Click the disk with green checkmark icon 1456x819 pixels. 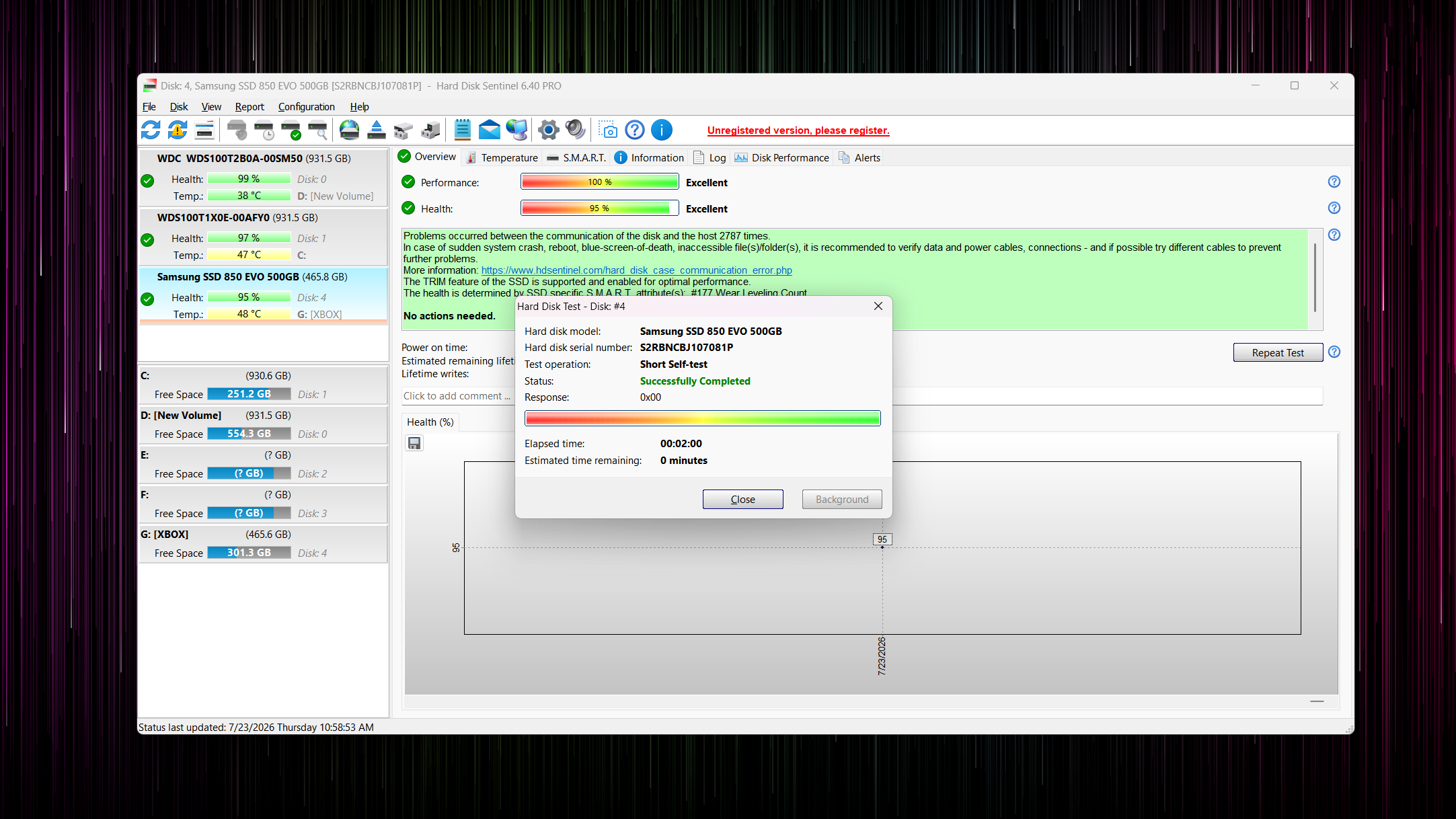pos(291,130)
